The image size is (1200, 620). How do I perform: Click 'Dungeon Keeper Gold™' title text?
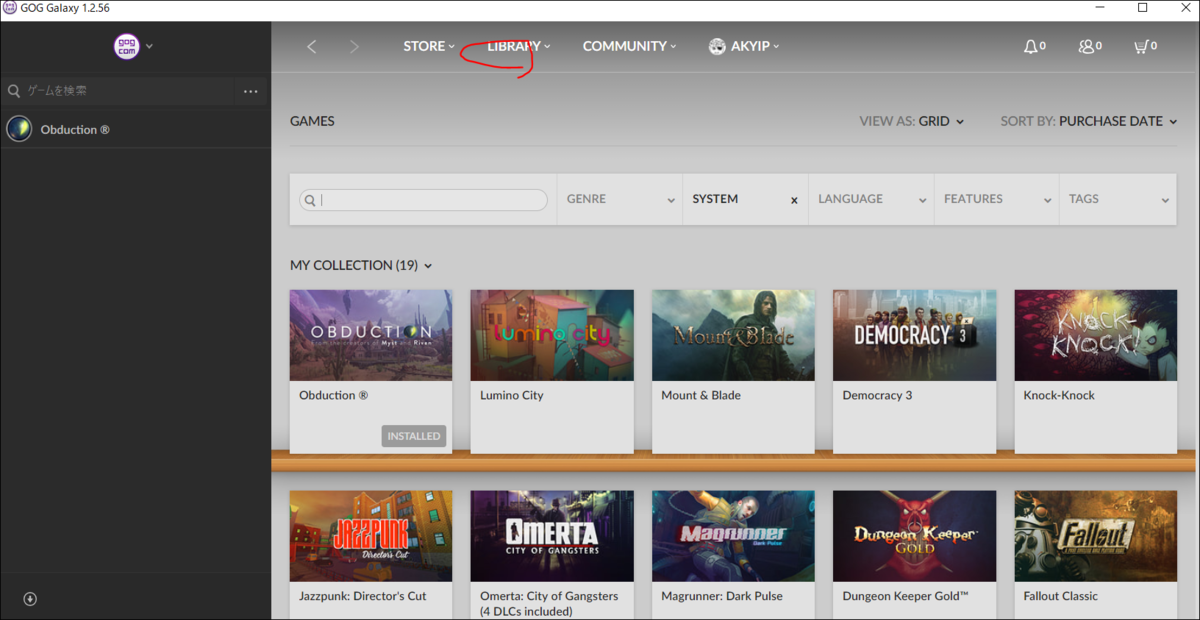click(906, 596)
